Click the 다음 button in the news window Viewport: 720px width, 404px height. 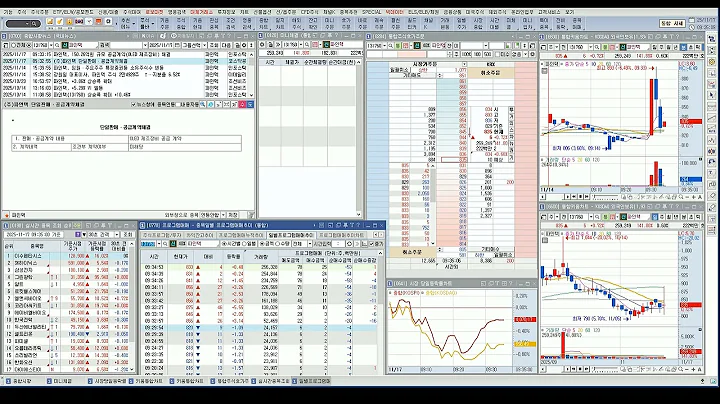click(226, 45)
